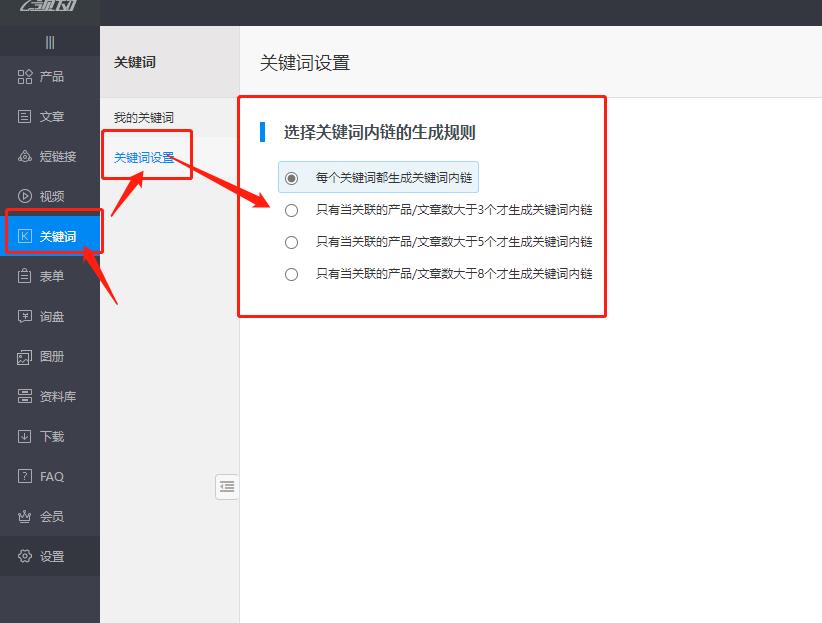Click the 图册 photo album icon

click(x=25, y=357)
